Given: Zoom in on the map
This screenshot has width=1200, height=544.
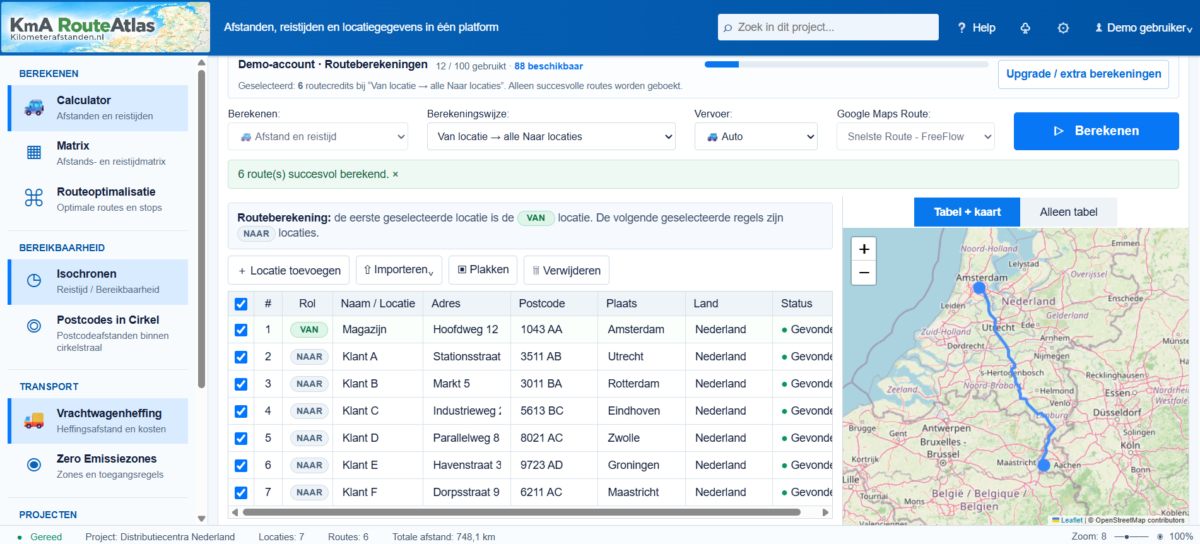Looking at the screenshot, I should [x=864, y=248].
